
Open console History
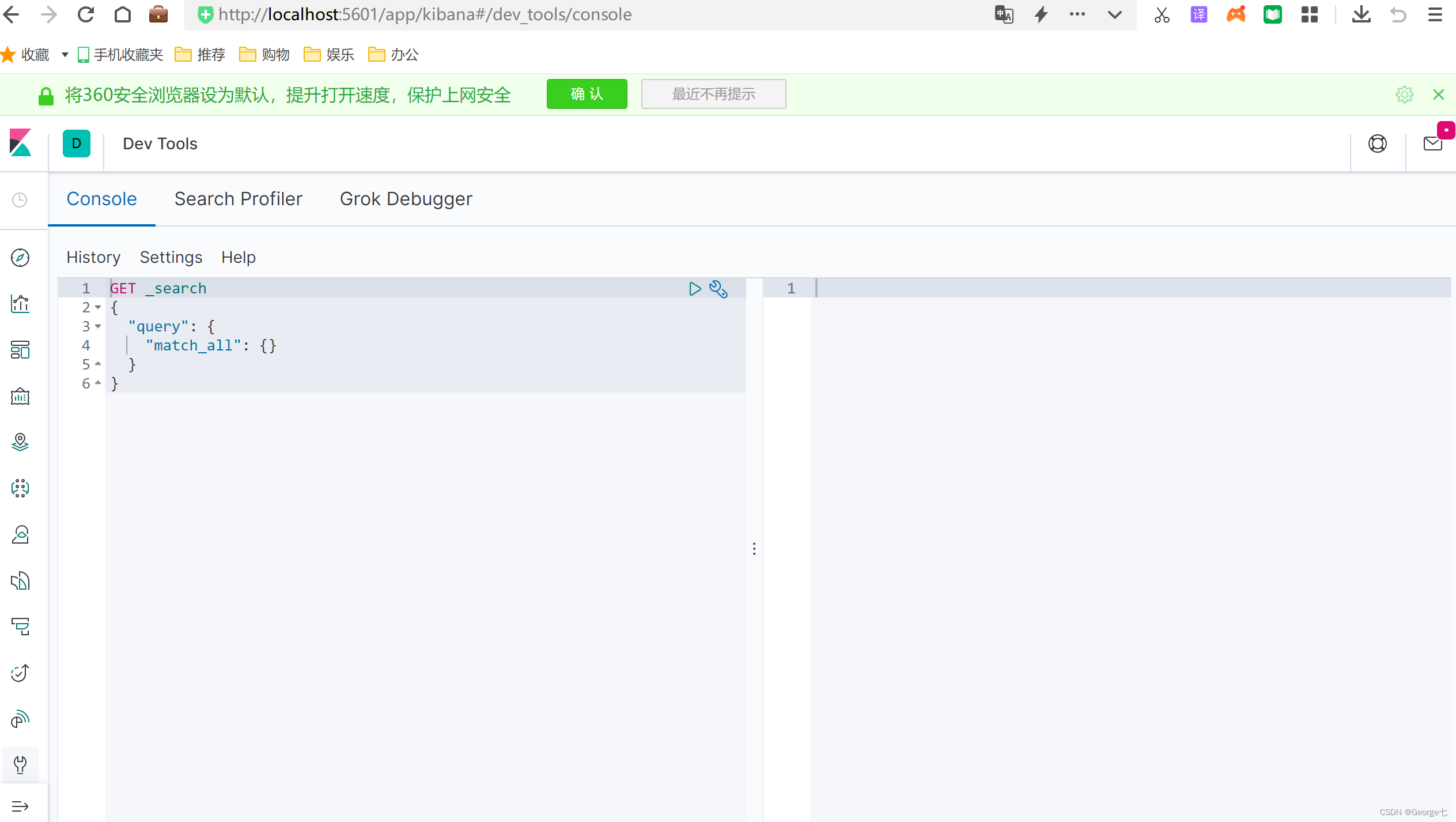pos(93,257)
